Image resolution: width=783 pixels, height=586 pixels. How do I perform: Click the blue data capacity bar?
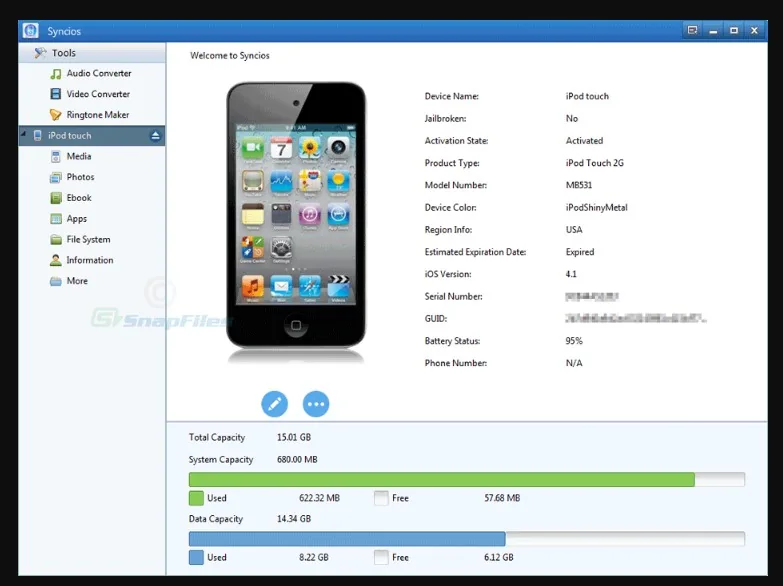(347, 539)
